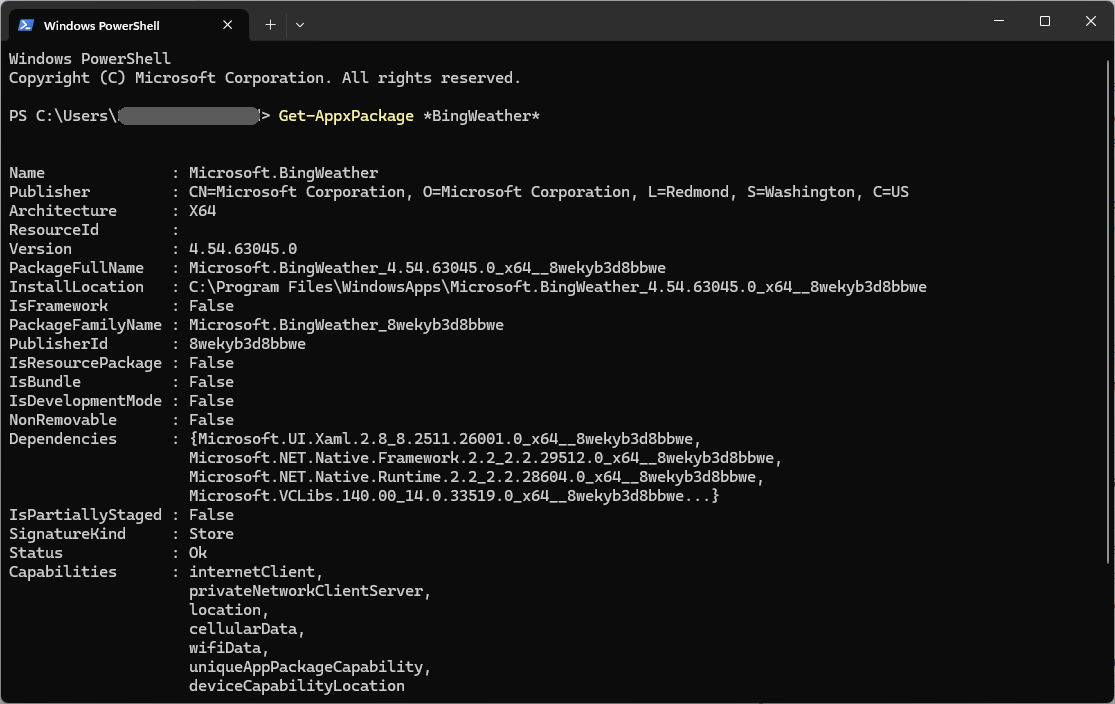Click the wifiData capability
The width and height of the screenshot is (1115, 704).
click(228, 649)
